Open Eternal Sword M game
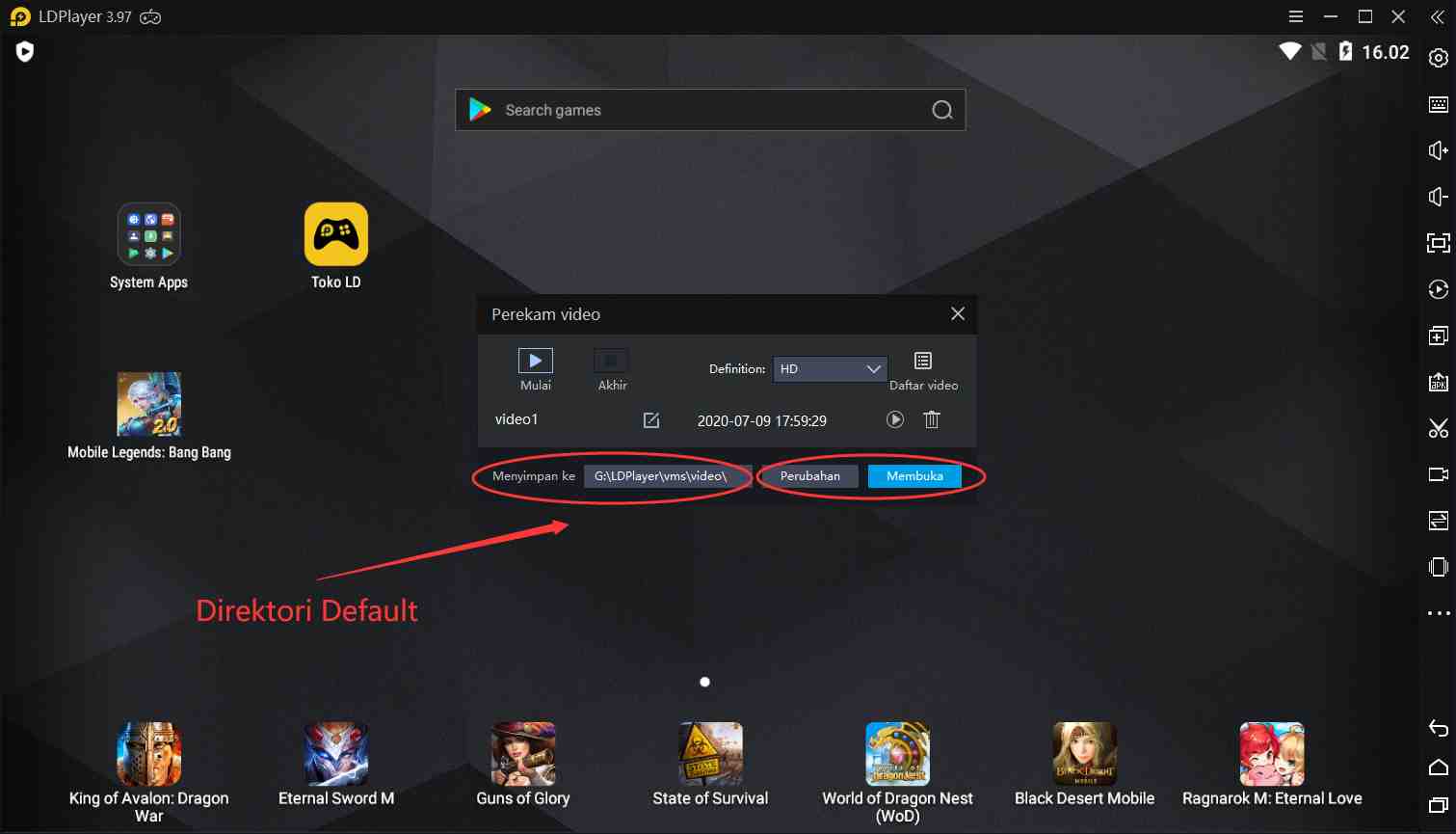 pos(336,765)
